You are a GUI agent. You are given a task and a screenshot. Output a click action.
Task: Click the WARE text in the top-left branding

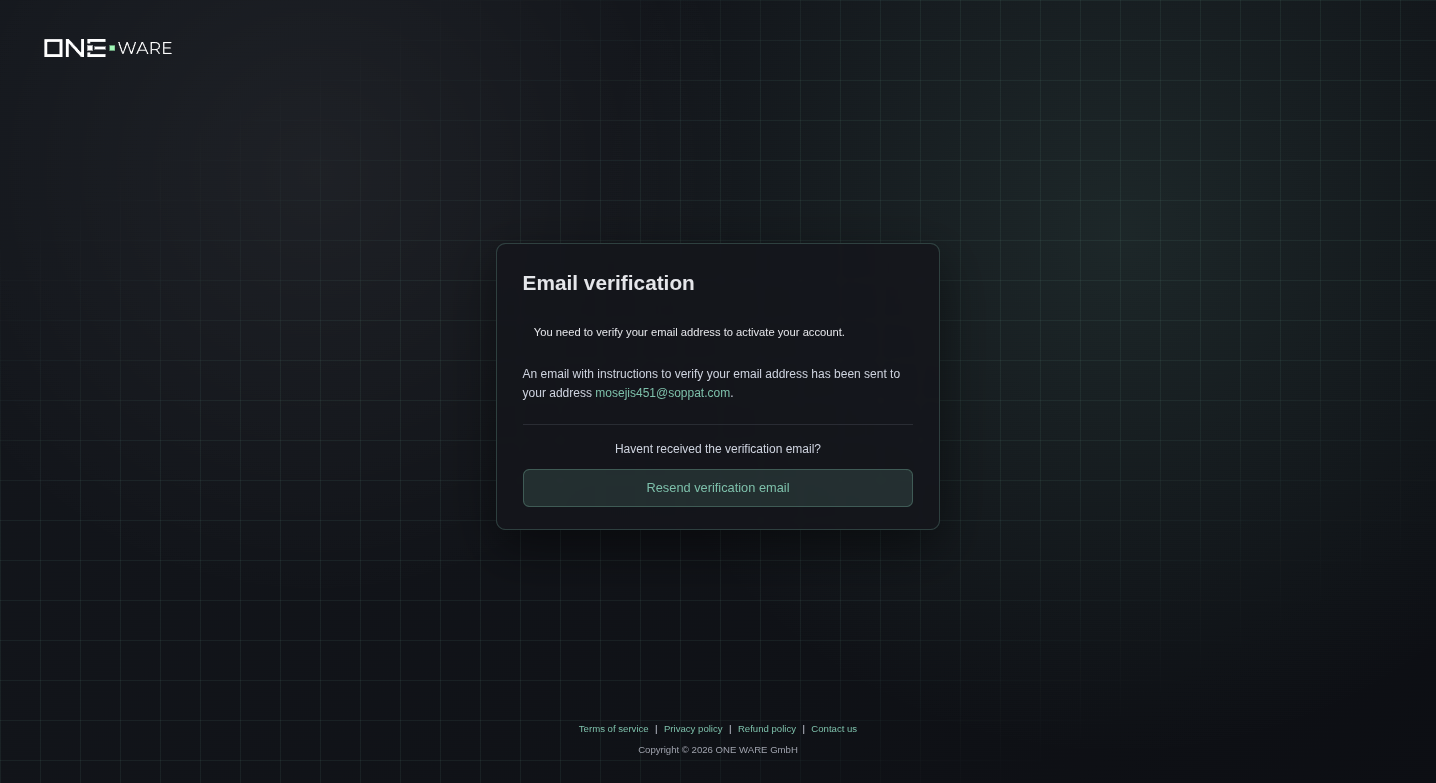pyautogui.click(x=145, y=47)
